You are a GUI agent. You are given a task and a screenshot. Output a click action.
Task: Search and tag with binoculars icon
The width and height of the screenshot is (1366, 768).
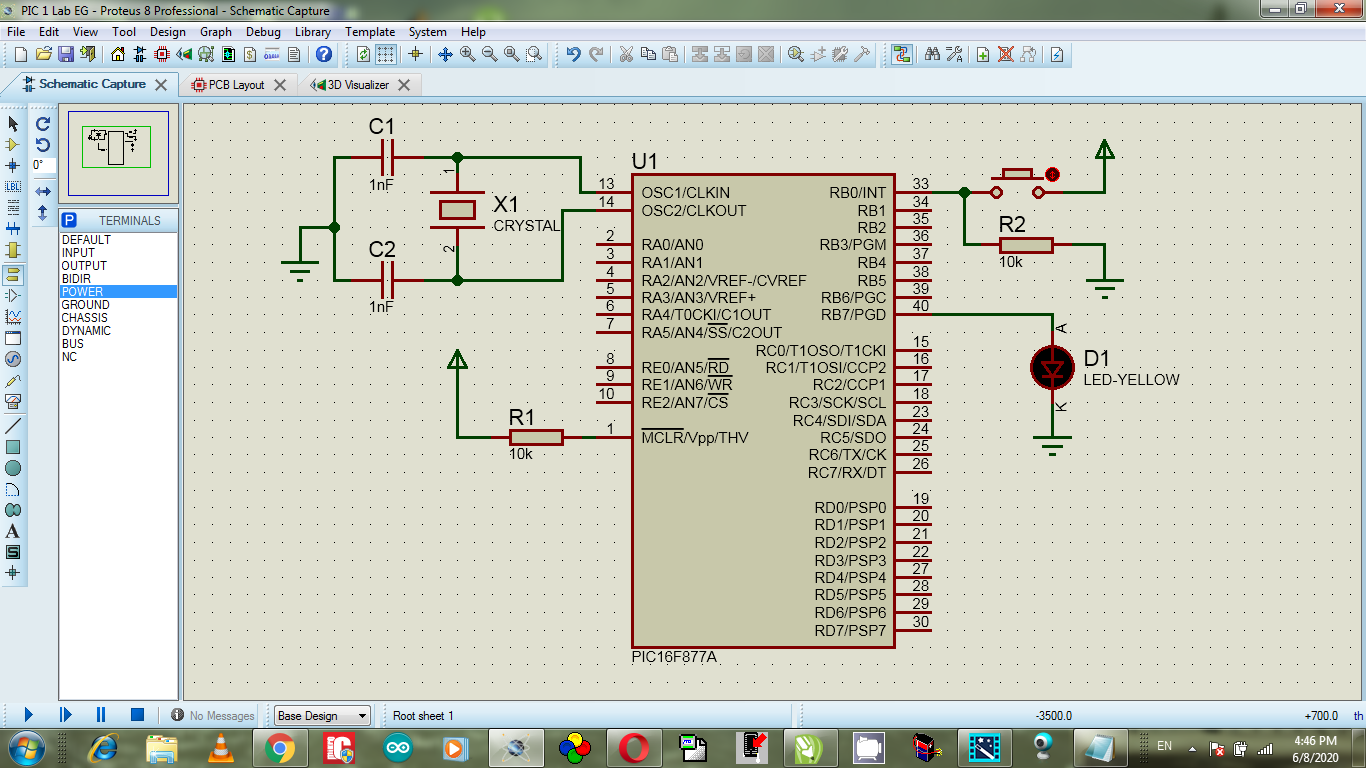point(932,54)
